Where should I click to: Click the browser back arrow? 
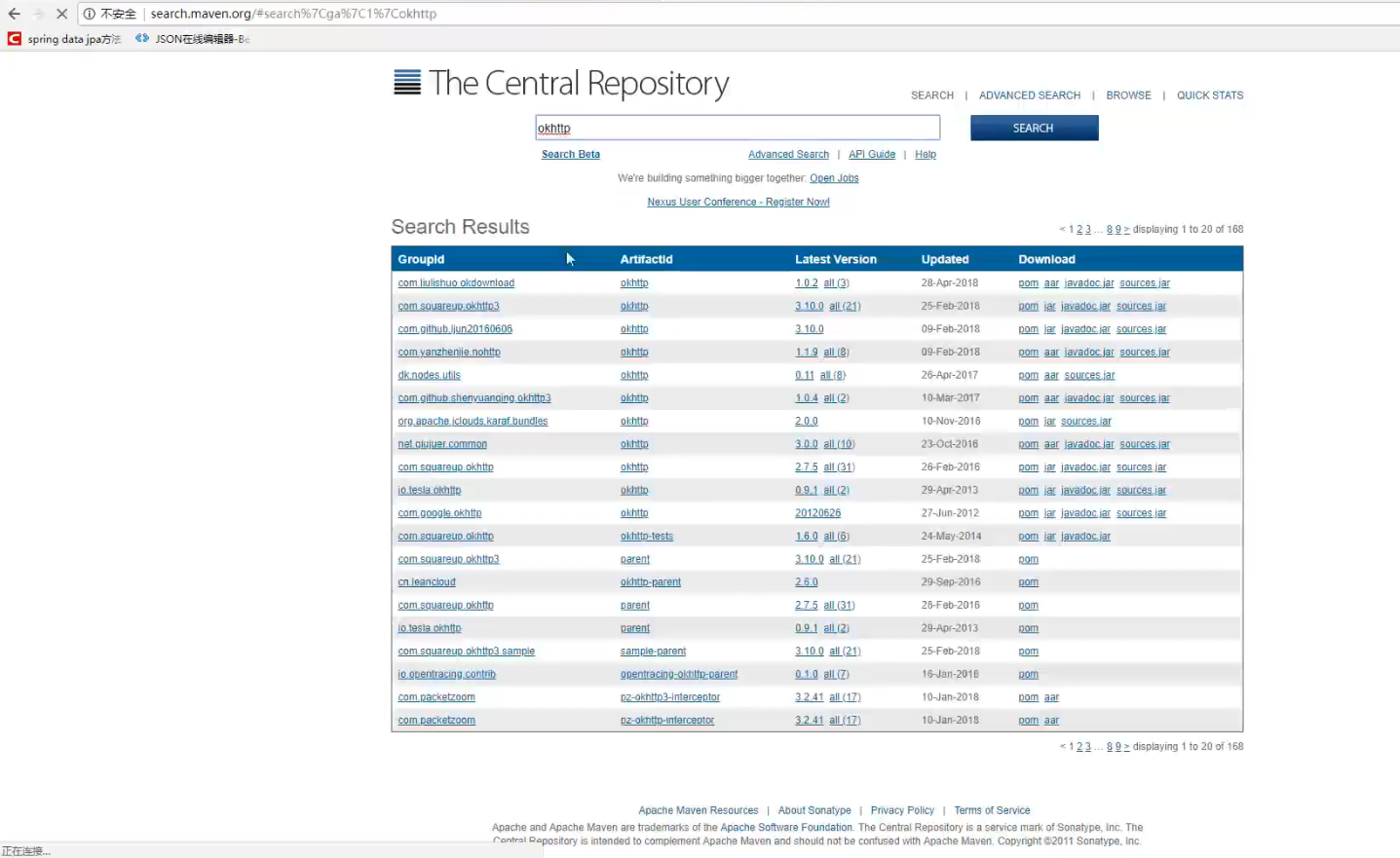tap(14, 14)
